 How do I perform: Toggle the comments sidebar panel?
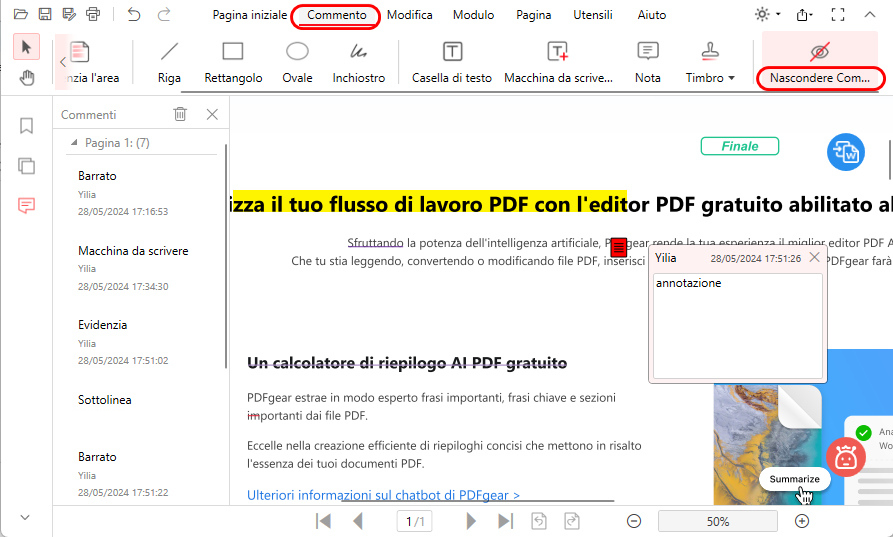click(x=26, y=205)
